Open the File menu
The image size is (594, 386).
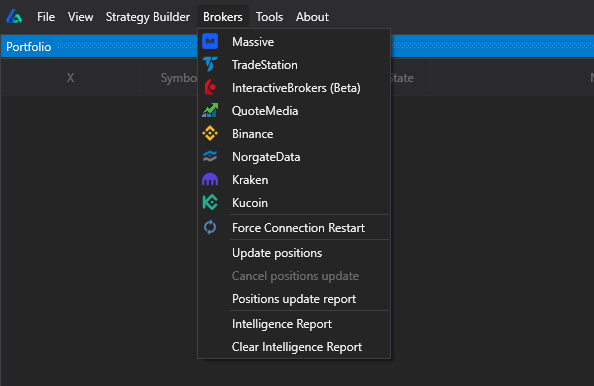[x=46, y=17]
